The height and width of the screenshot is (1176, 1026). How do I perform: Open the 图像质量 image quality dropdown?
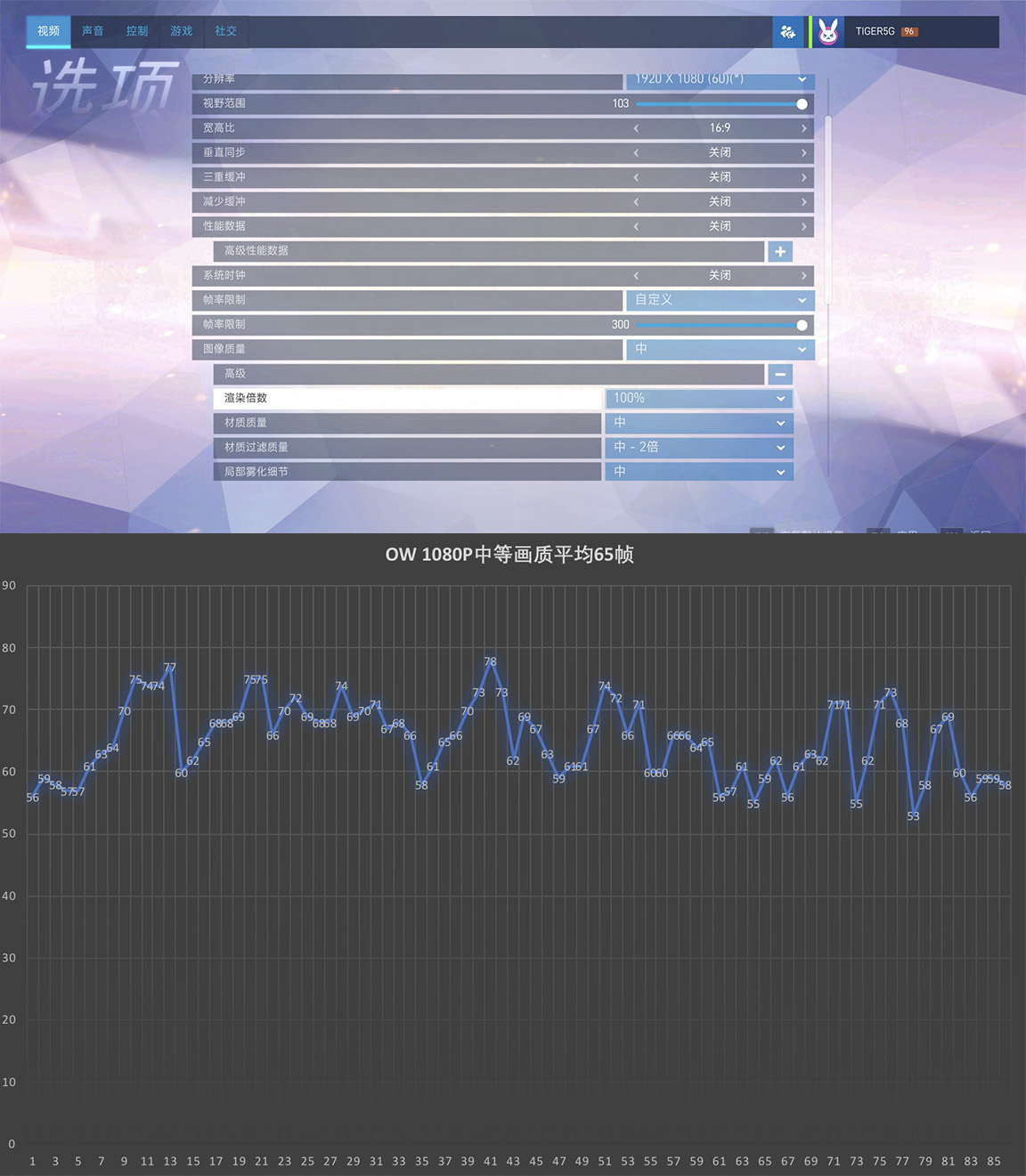point(720,350)
